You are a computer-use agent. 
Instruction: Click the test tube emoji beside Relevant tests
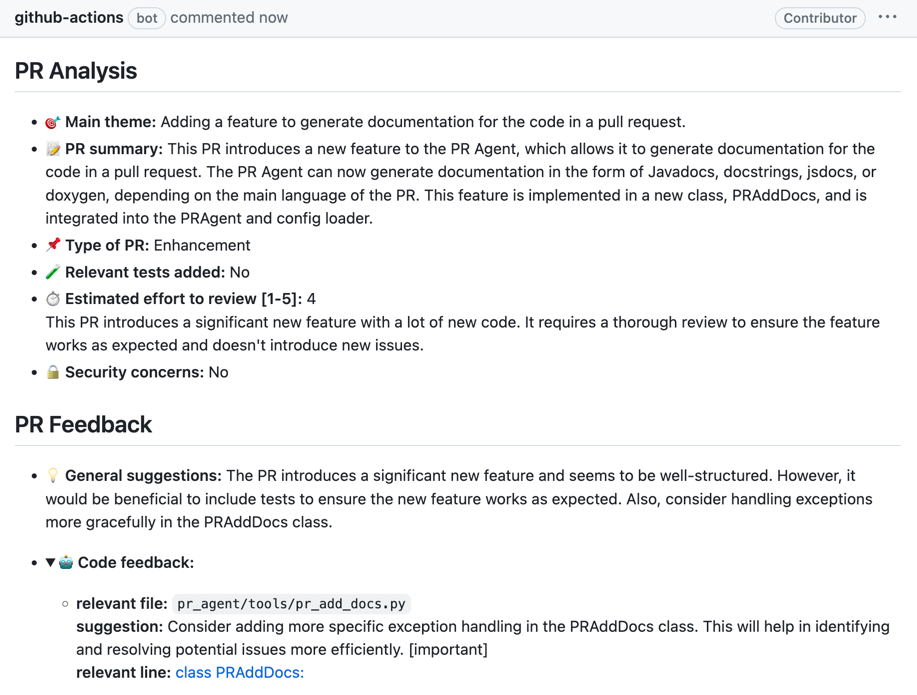point(53,272)
